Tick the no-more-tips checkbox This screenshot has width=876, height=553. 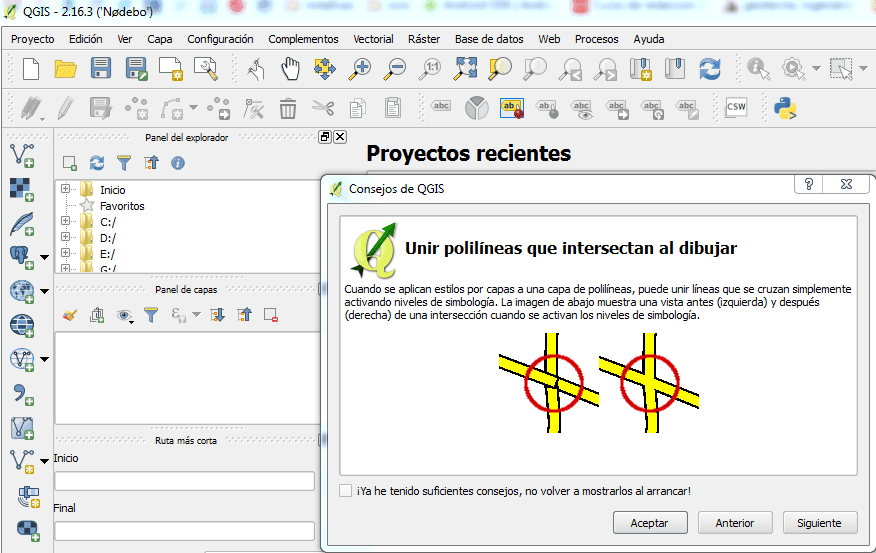(345, 490)
